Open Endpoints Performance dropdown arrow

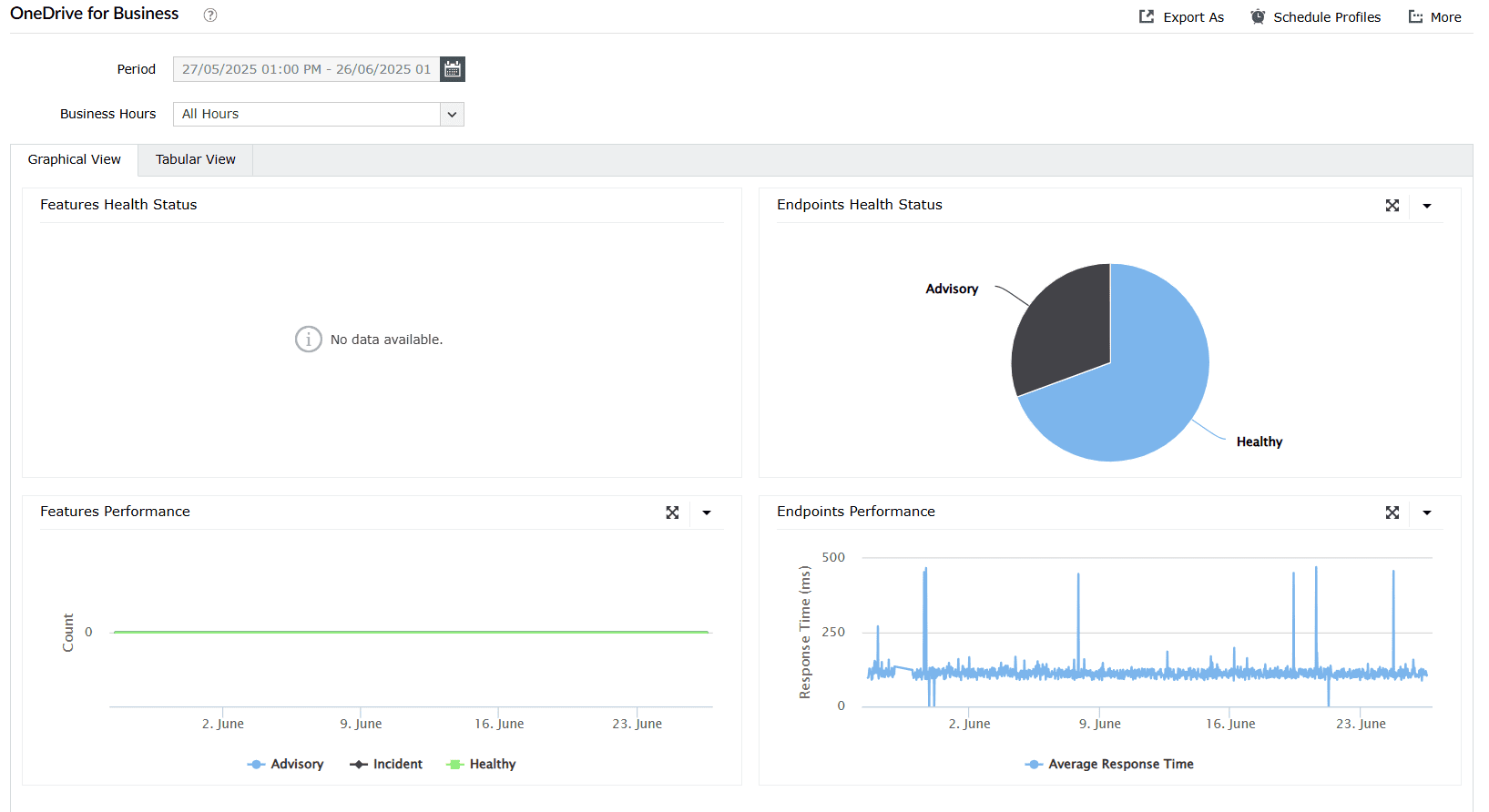click(1427, 513)
